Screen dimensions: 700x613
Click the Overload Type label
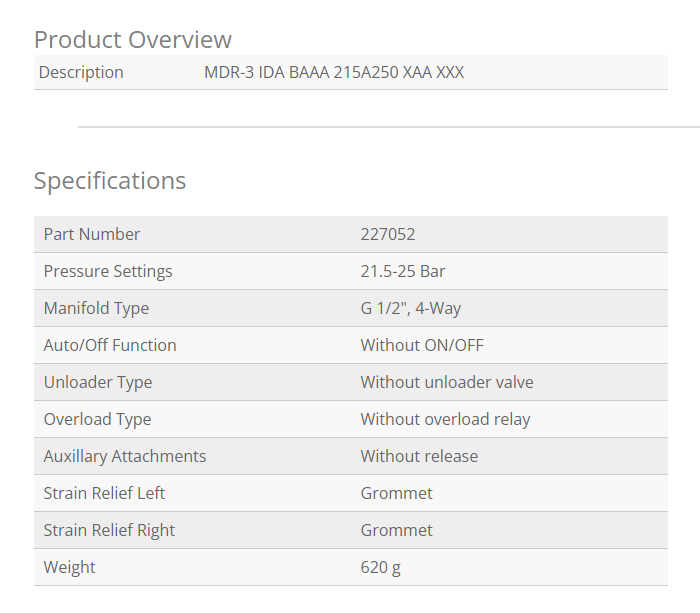(x=98, y=420)
